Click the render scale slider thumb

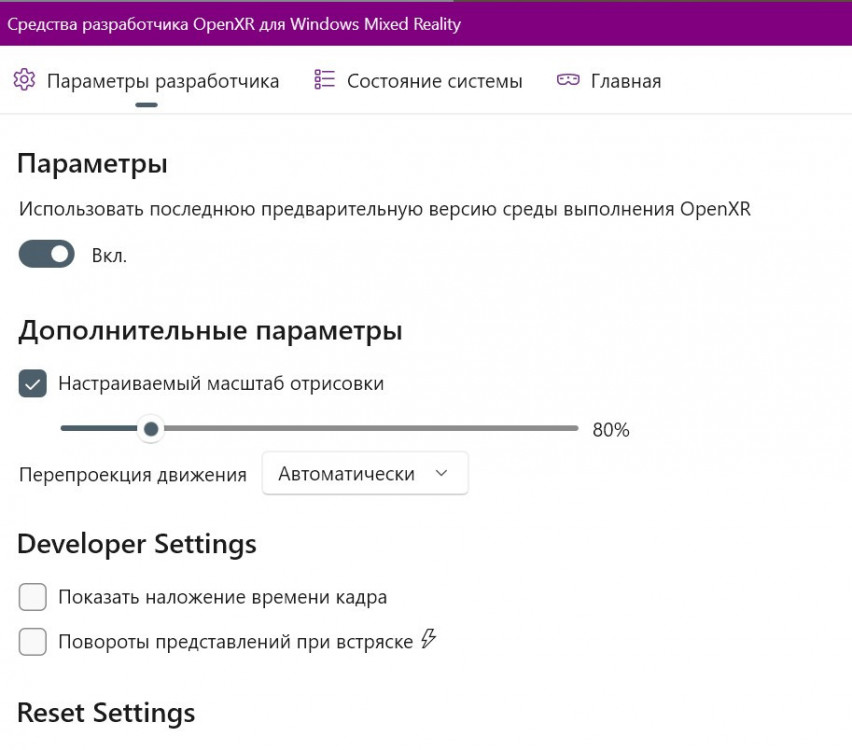[150, 429]
